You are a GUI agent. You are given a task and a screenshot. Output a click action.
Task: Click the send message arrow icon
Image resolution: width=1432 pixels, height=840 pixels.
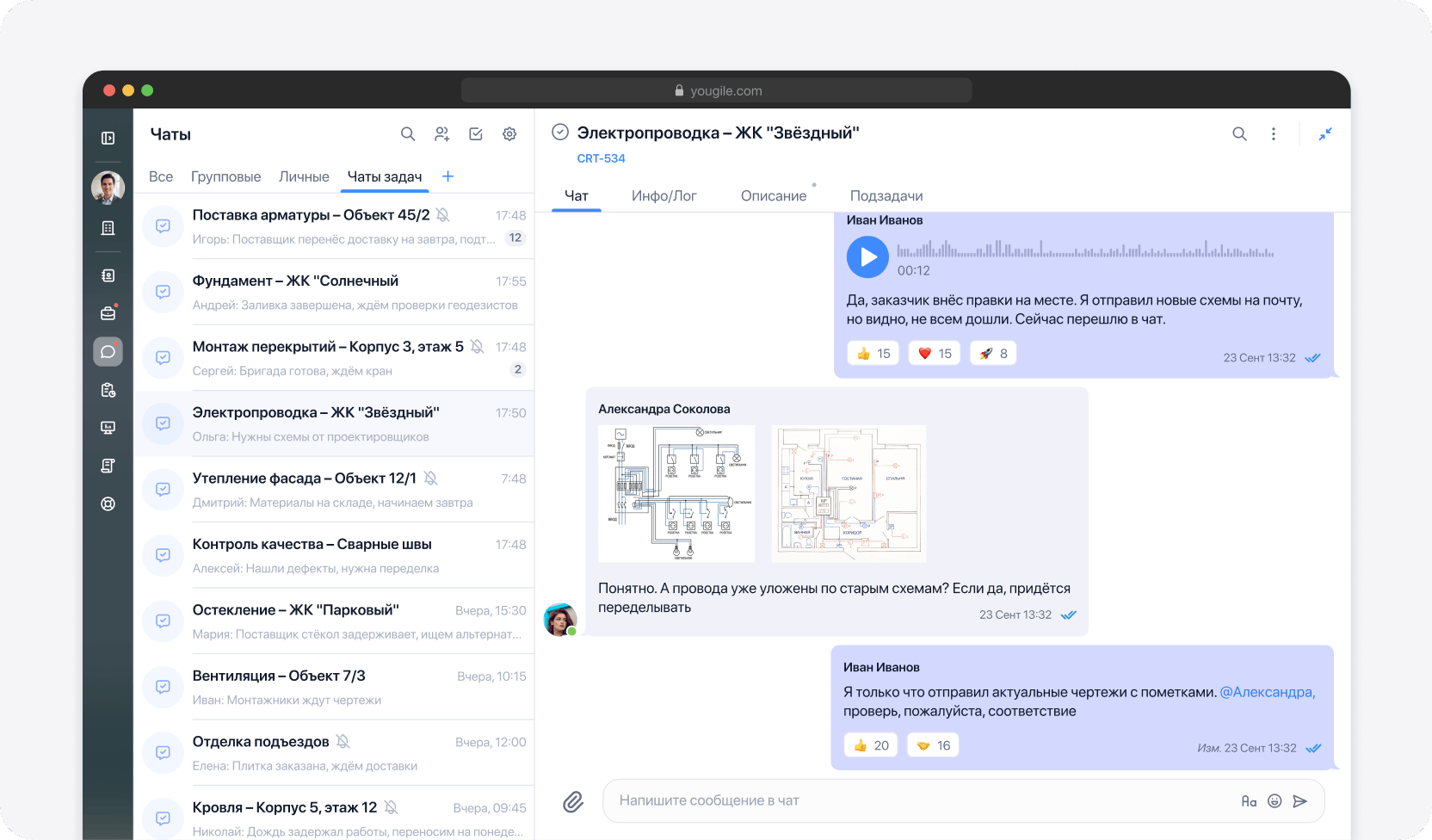(x=1300, y=801)
